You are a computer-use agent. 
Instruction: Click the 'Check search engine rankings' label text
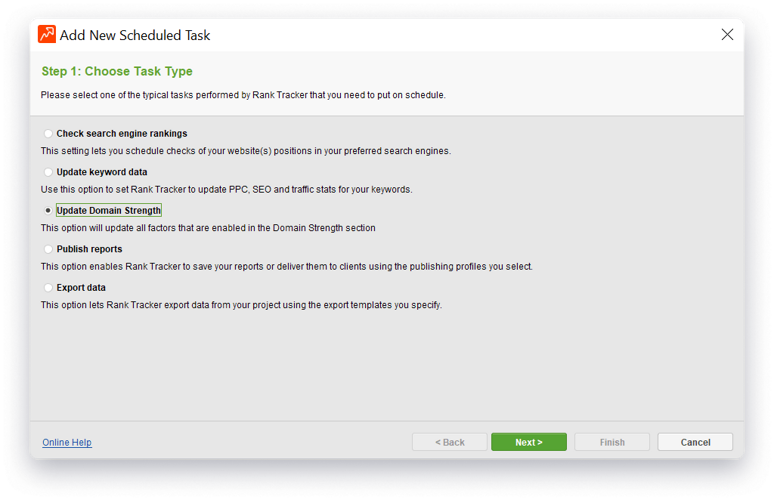click(122, 133)
